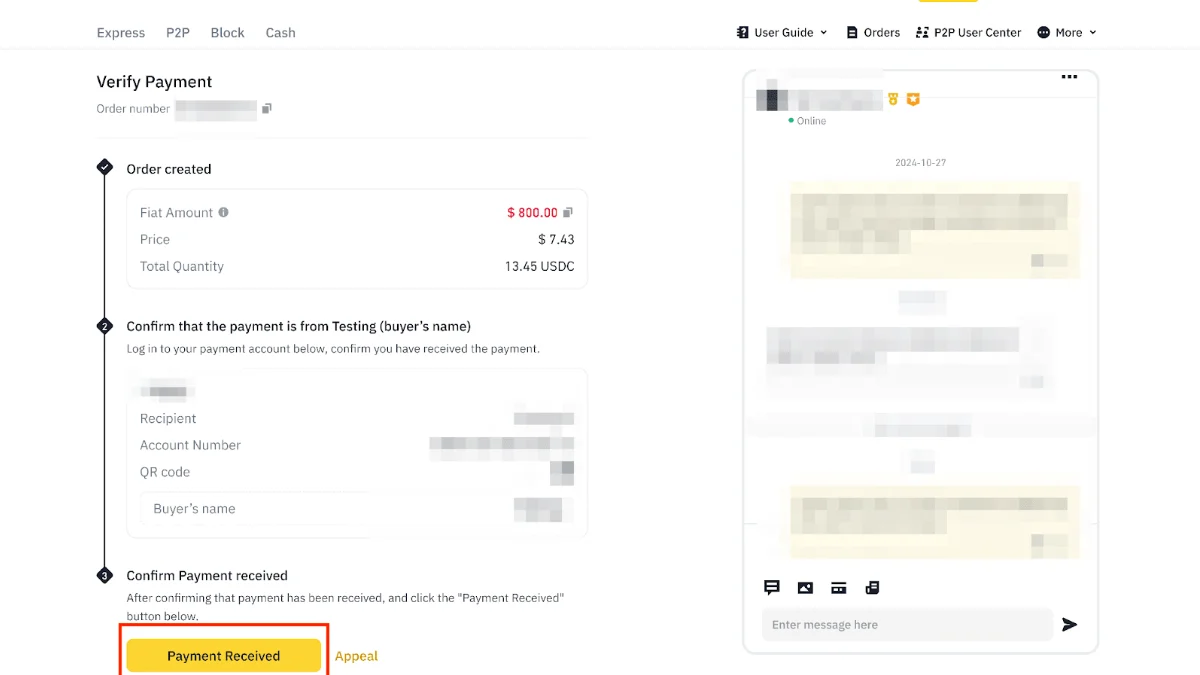Focus the Enter message here field
The width and height of the screenshot is (1200, 675).
coord(907,625)
